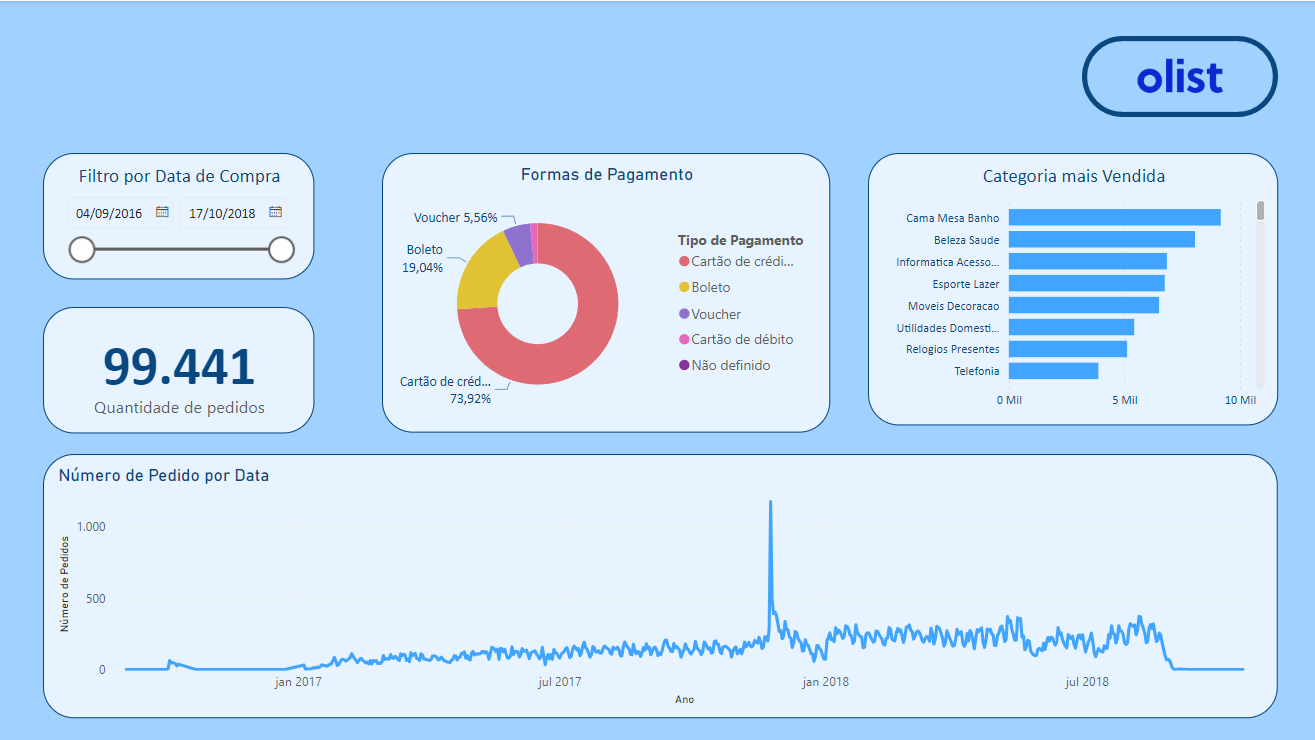
Task: Click the 1.000 y-axis label
Action: (90, 527)
